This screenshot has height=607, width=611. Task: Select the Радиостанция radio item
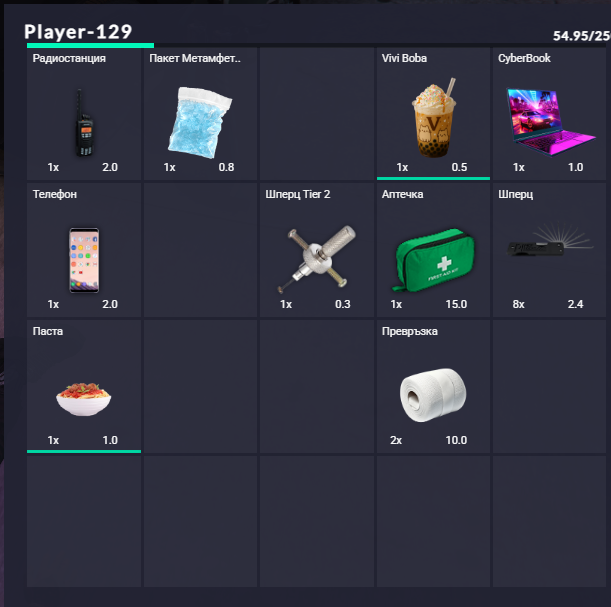pyautogui.click(x=84, y=114)
